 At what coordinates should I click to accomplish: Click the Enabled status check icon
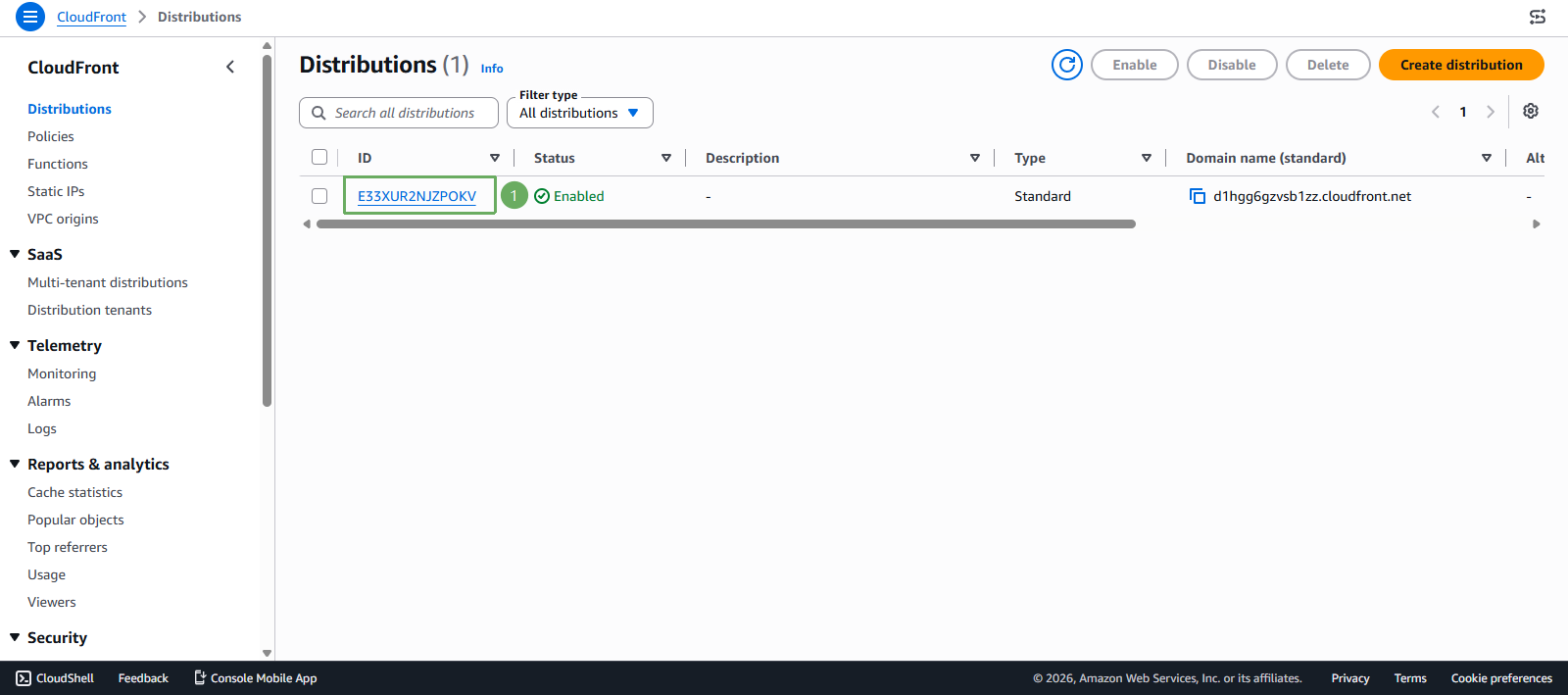(542, 196)
